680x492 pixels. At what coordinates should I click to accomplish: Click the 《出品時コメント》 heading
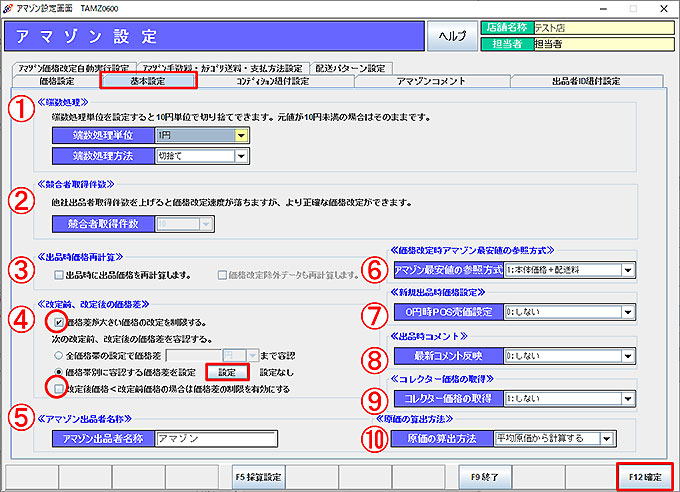(x=429, y=336)
